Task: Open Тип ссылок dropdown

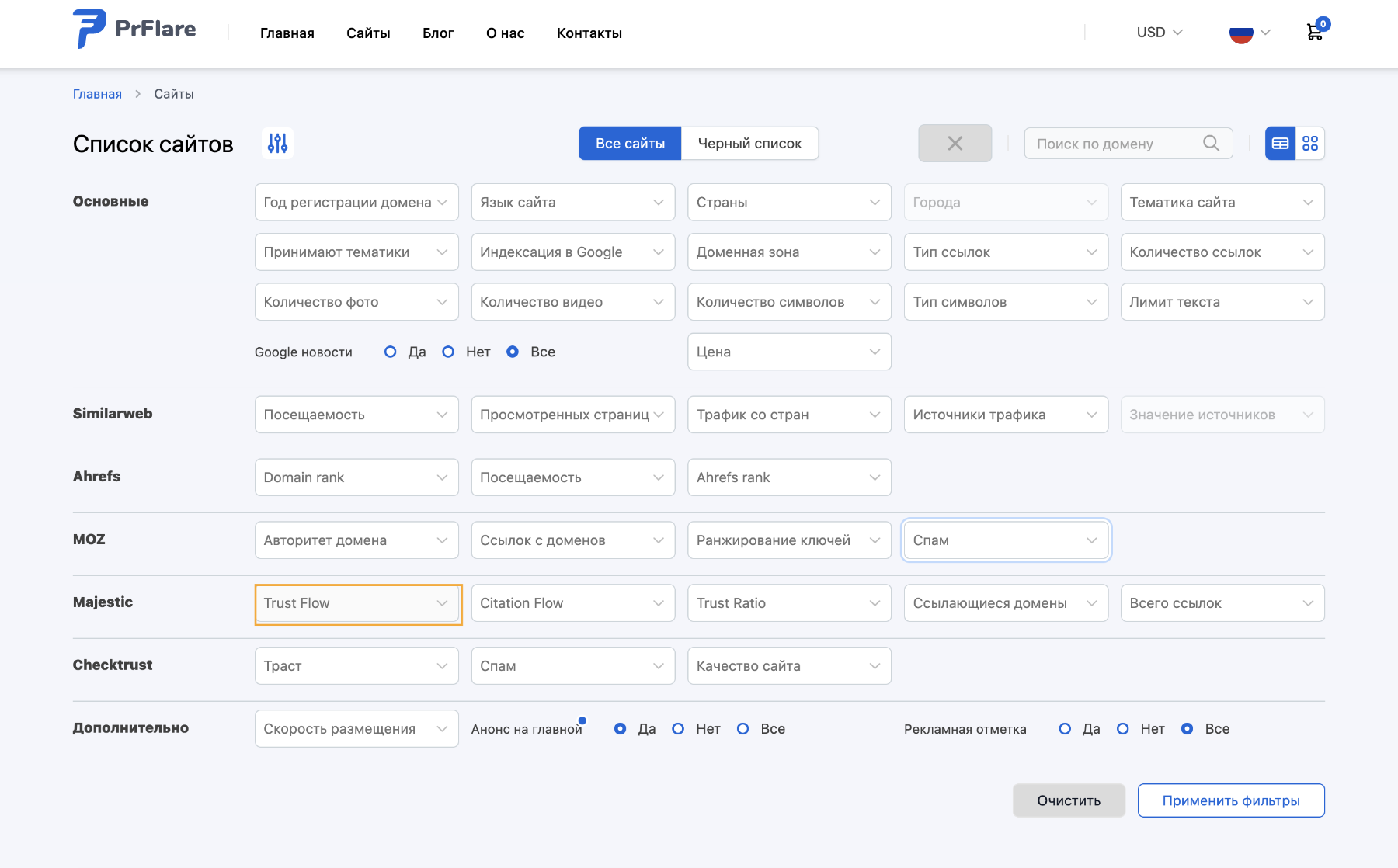Action: click(1006, 252)
